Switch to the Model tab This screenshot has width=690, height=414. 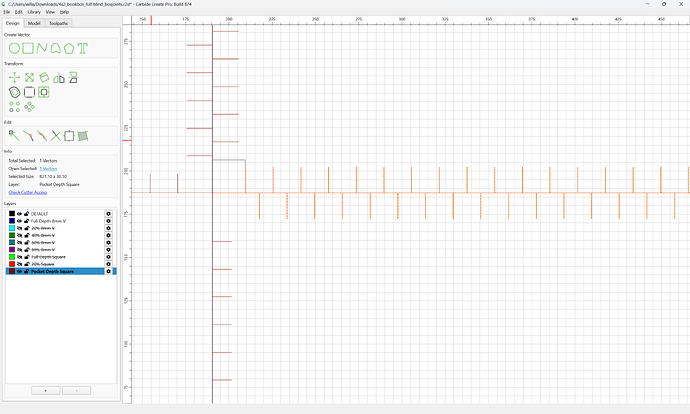(34, 23)
